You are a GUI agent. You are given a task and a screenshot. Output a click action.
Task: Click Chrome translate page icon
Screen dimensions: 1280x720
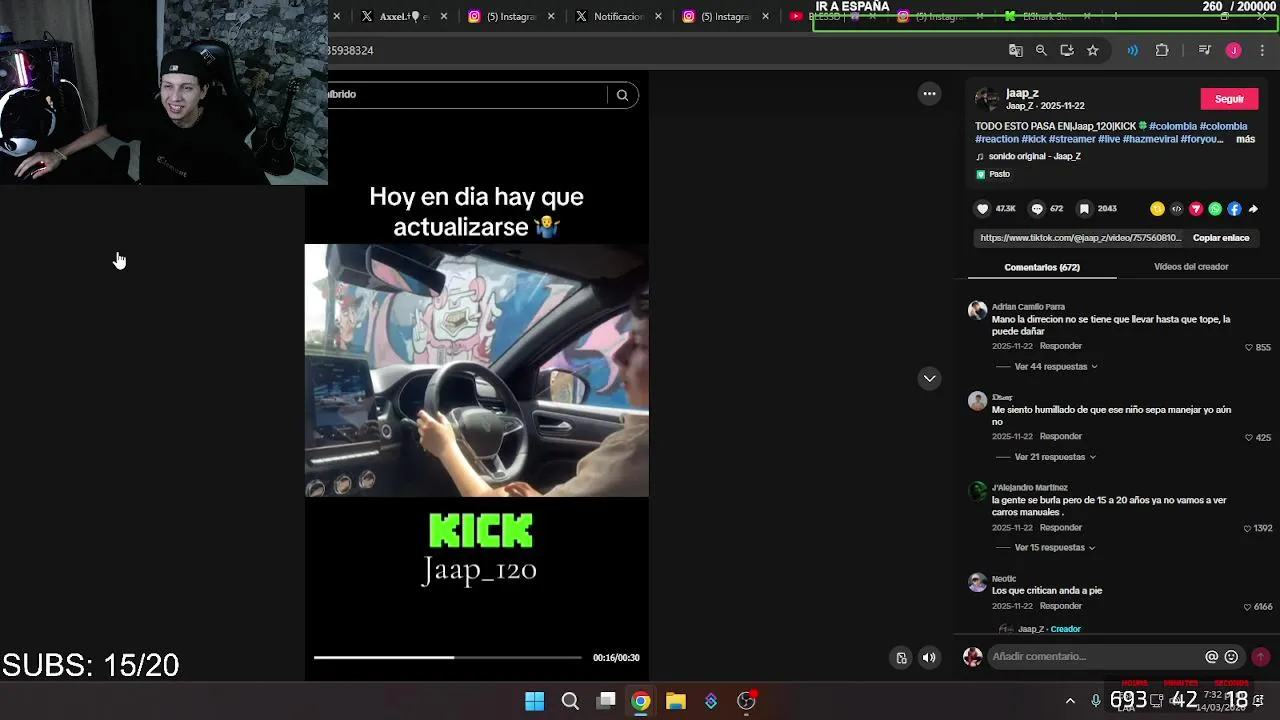click(x=1015, y=50)
